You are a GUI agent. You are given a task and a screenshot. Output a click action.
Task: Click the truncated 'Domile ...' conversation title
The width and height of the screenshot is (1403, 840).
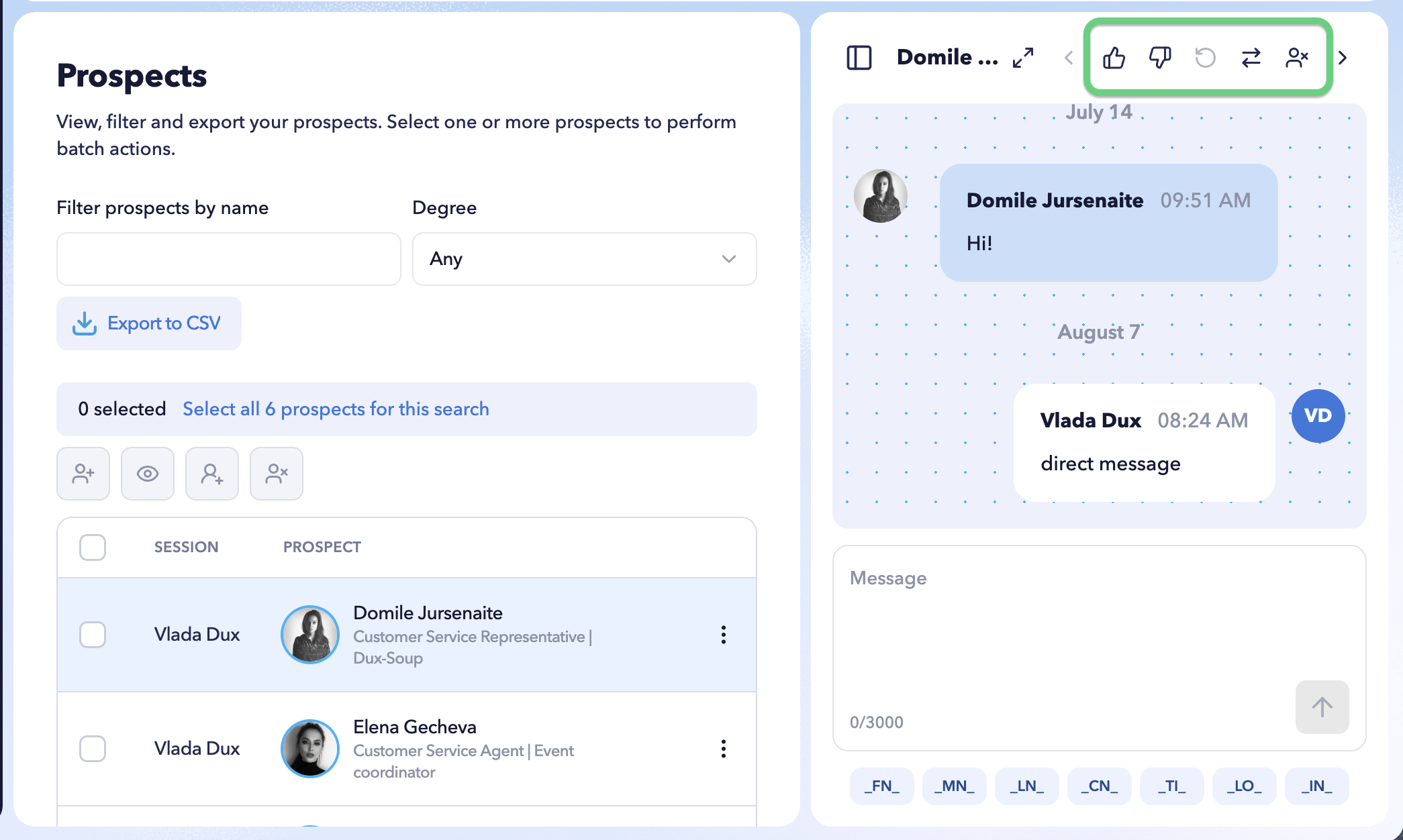947,58
